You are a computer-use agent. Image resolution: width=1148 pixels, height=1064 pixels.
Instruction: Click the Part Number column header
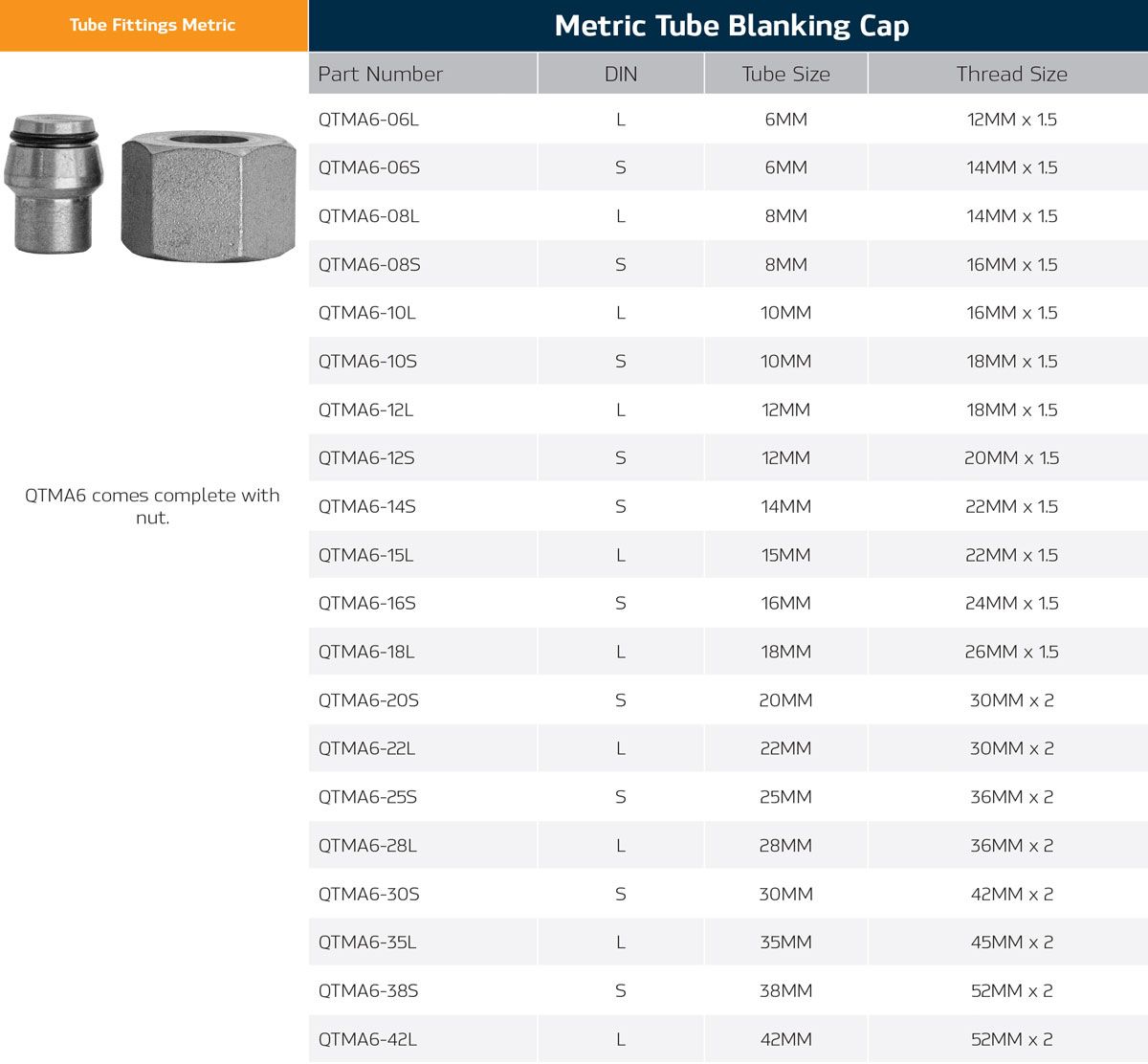tap(381, 75)
